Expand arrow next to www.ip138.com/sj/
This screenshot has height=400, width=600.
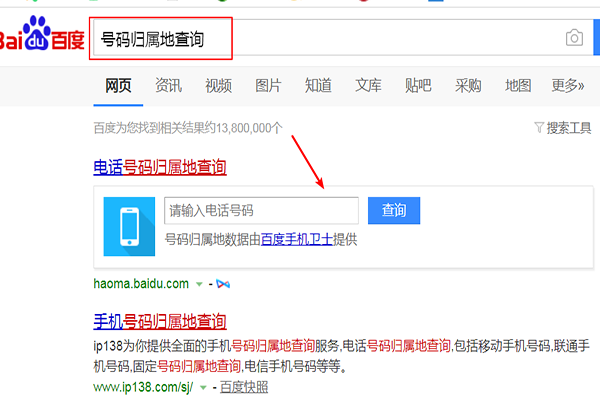(203, 388)
